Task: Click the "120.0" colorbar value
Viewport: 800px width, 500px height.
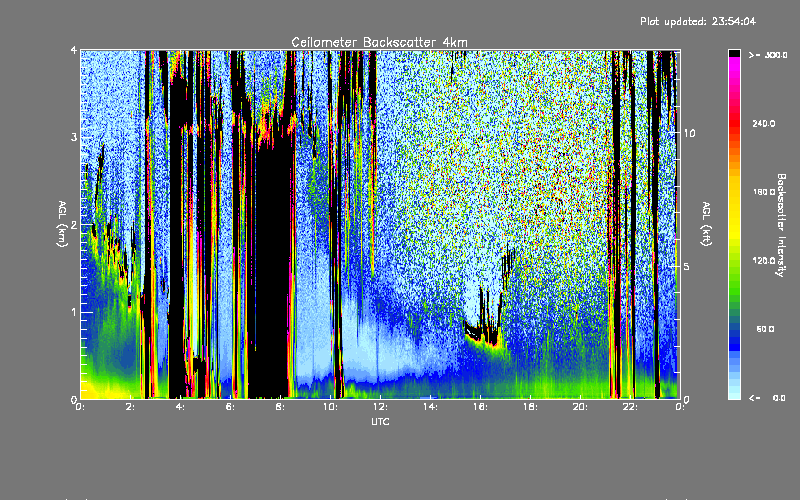Action: point(764,261)
